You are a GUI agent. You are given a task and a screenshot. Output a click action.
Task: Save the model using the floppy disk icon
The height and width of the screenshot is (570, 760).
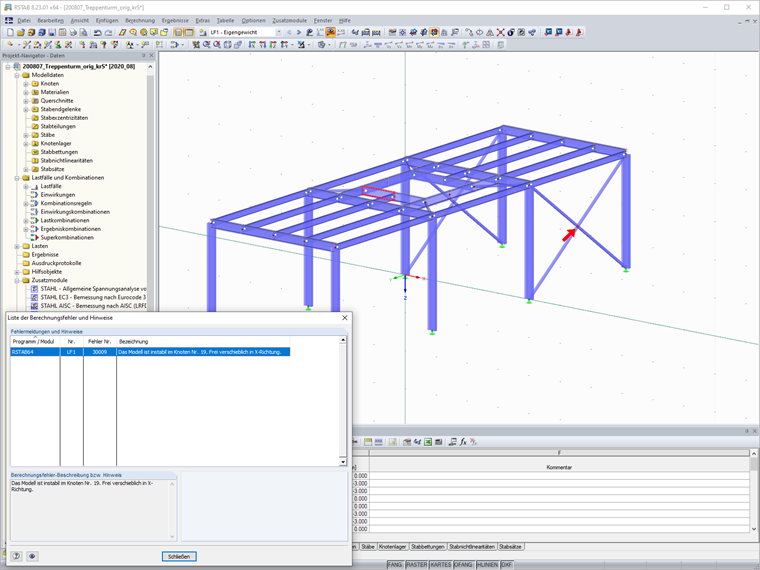(52, 32)
